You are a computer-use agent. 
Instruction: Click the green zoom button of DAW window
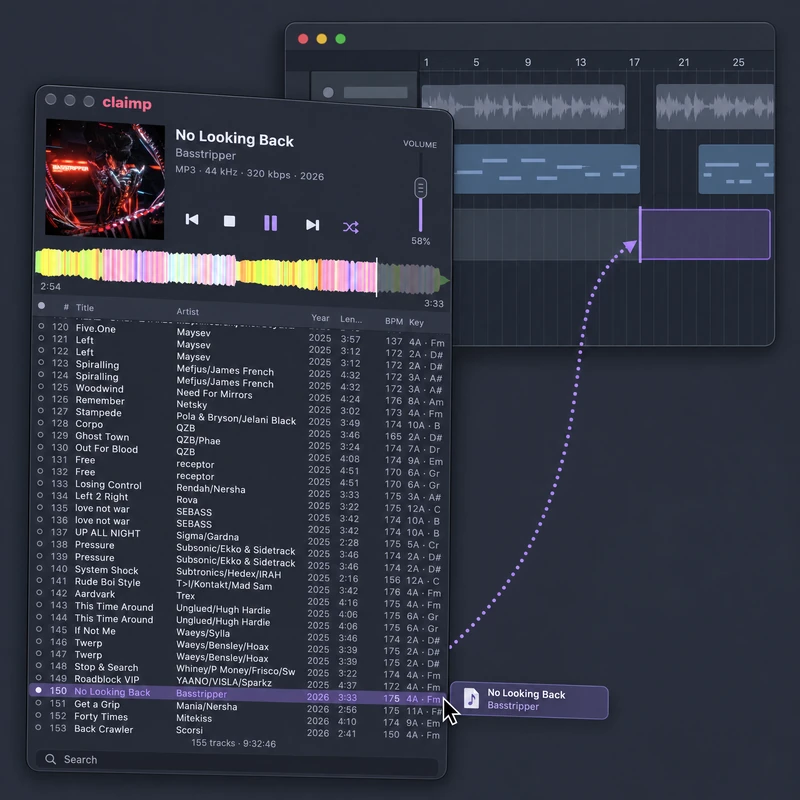coord(340,39)
